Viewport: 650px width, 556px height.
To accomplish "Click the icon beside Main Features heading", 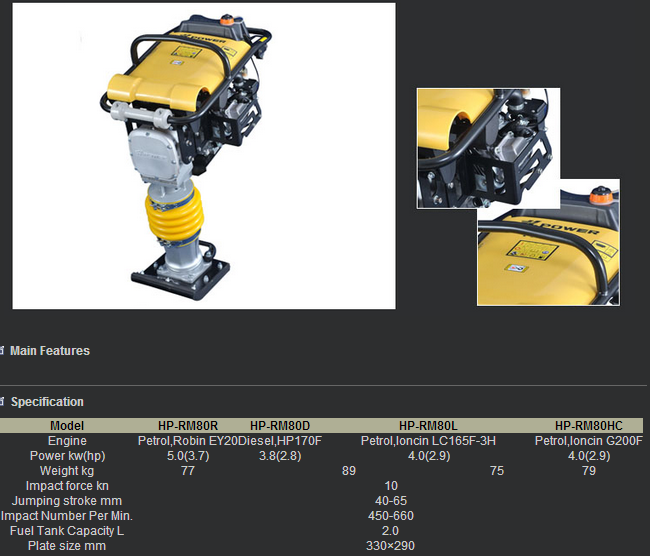I will pos(2,350).
